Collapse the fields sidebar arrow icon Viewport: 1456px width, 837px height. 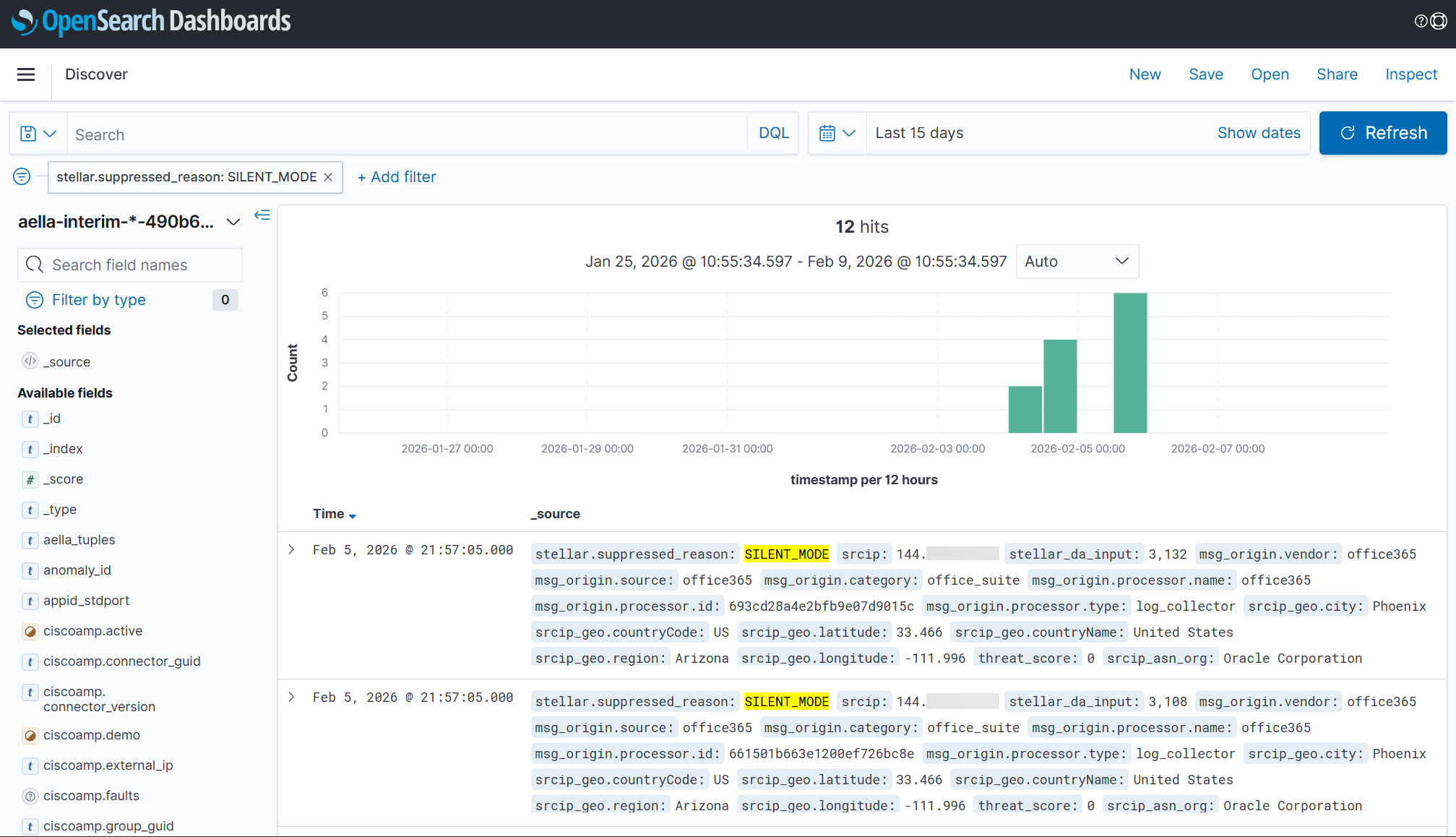click(x=262, y=215)
